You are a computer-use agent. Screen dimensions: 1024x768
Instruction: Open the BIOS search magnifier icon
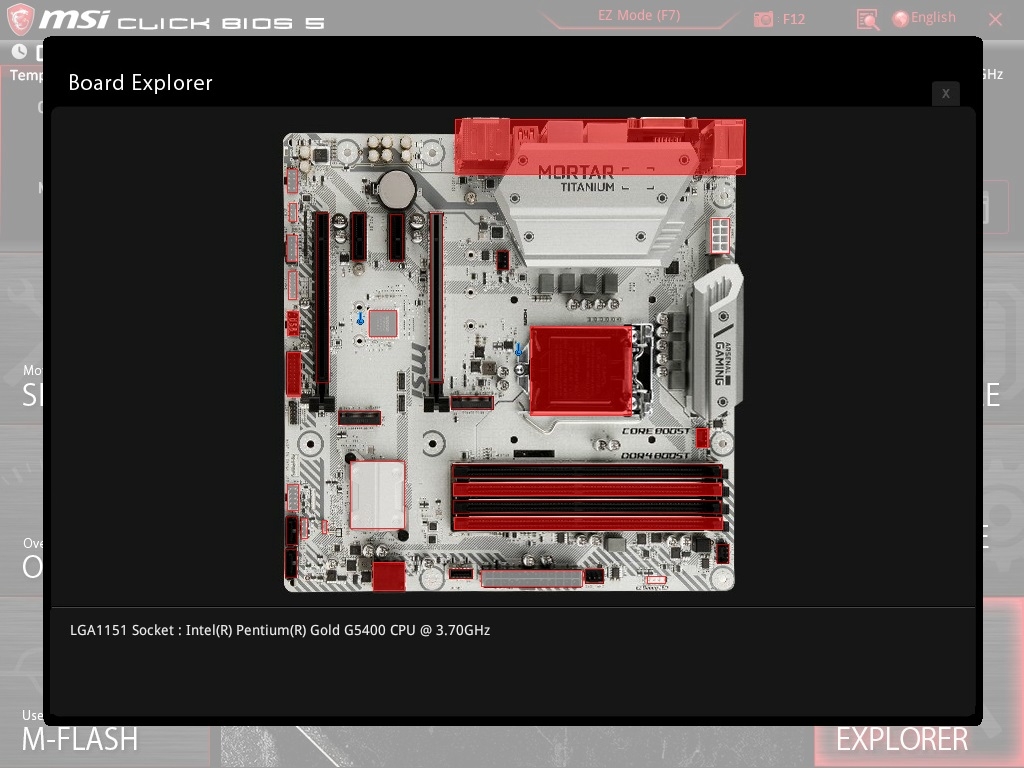tap(867, 20)
